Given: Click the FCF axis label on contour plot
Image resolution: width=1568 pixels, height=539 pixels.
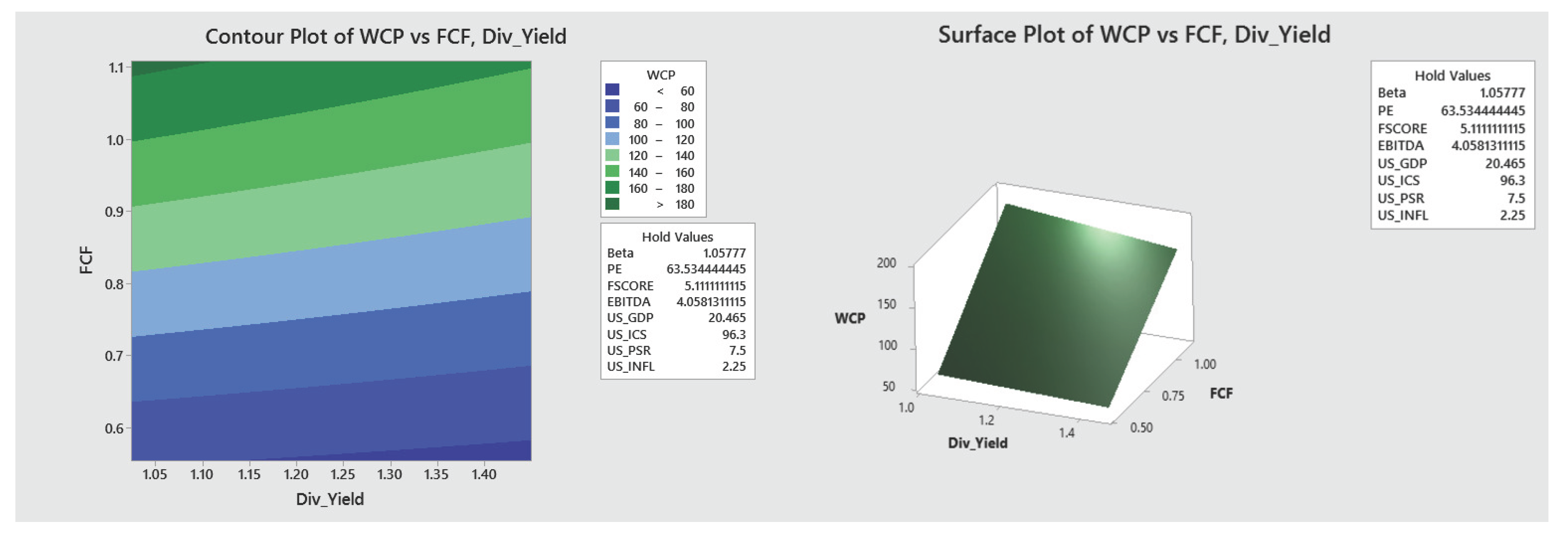Looking at the screenshot, I should coord(86,260).
